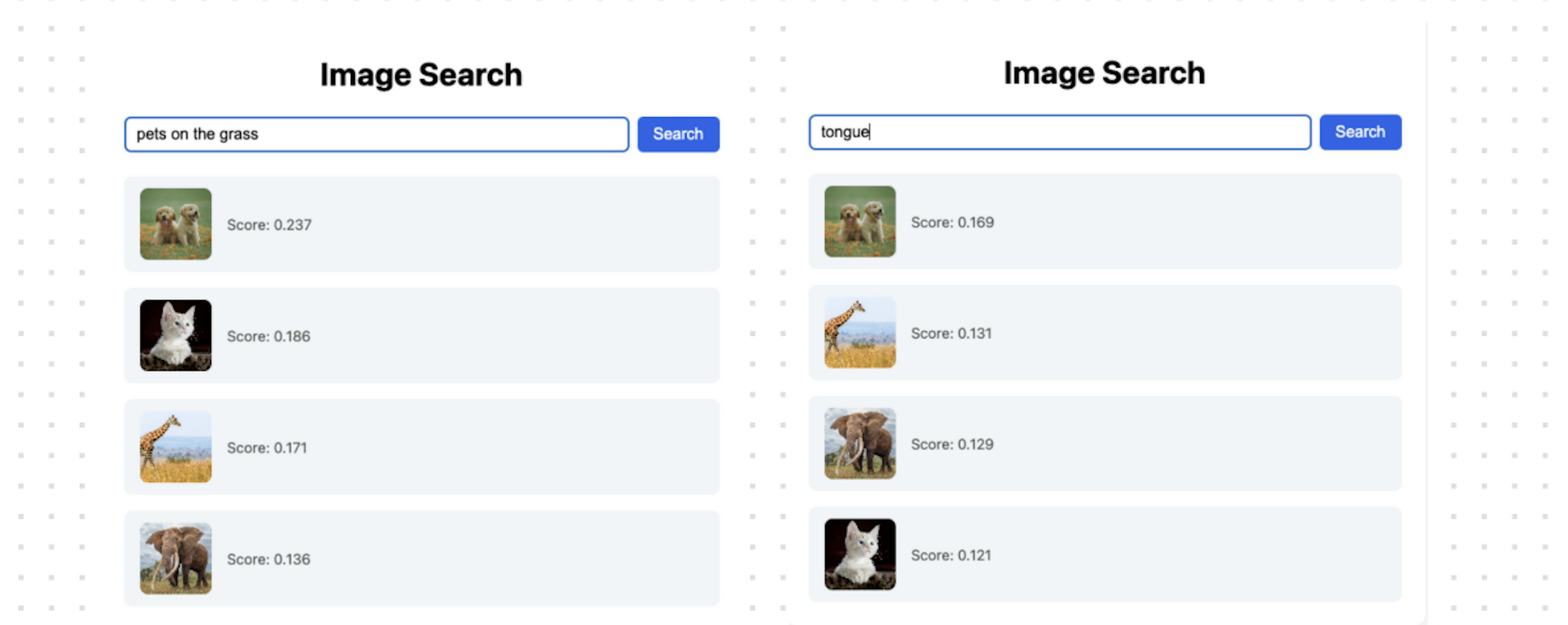Select the "Score: 0.131" result text
1568x625 pixels.
(x=951, y=333)
